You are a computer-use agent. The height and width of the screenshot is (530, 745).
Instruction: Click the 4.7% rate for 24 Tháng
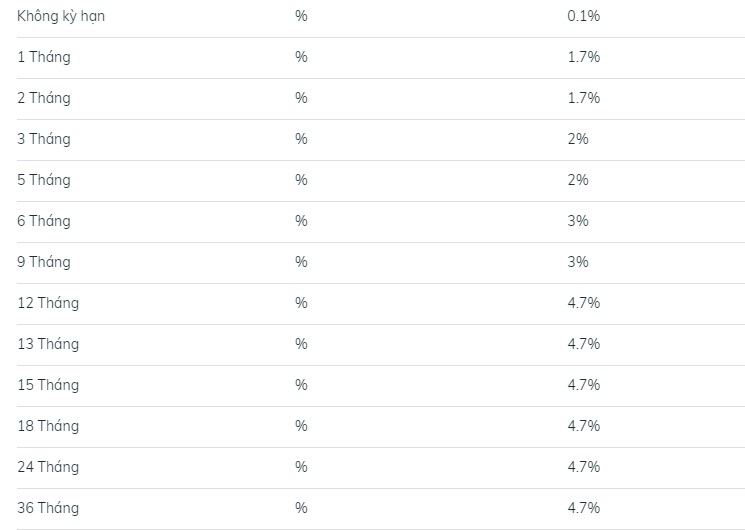[x=583, y=467]
